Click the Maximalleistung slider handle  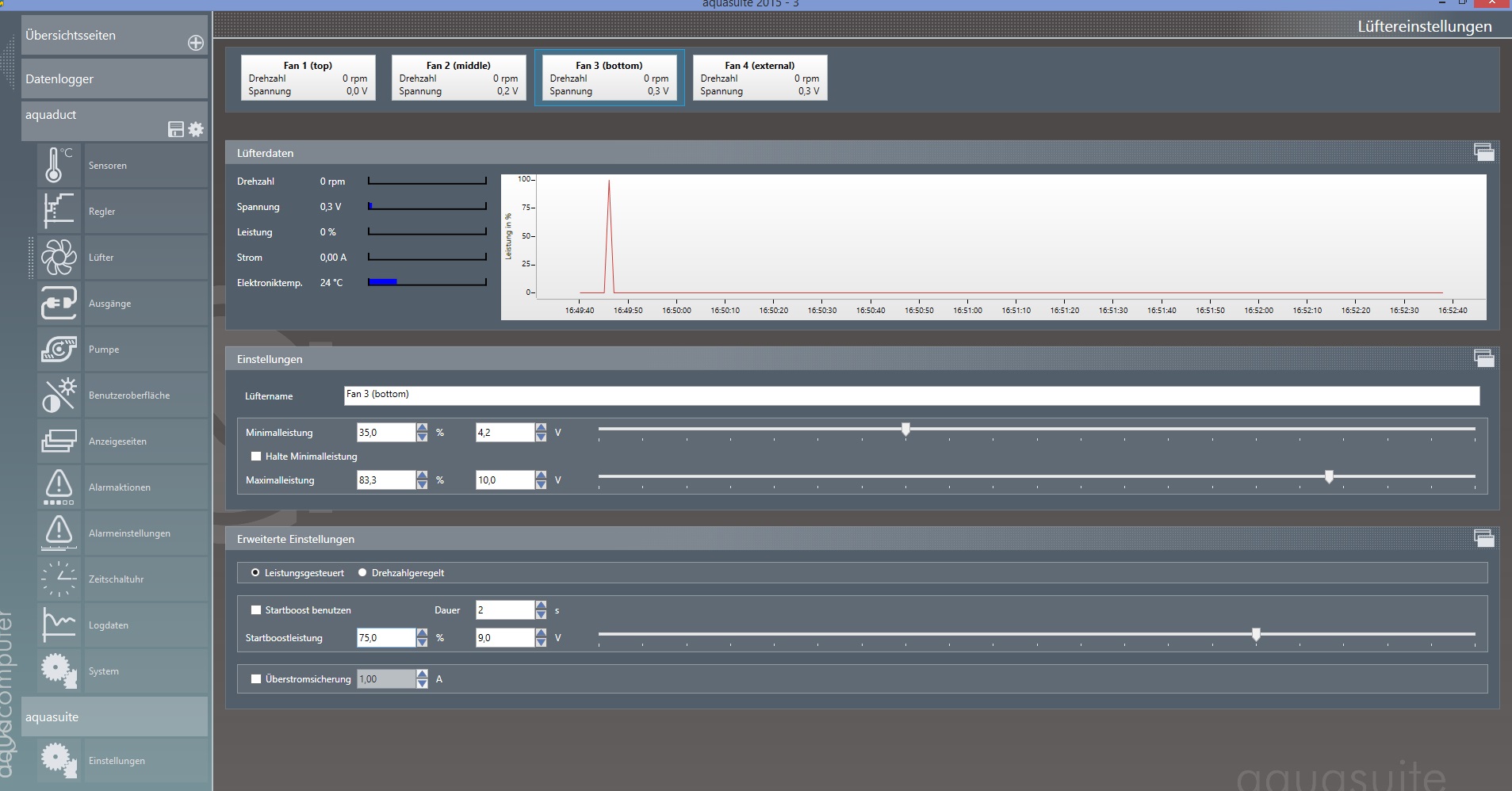coord(1329,477)
